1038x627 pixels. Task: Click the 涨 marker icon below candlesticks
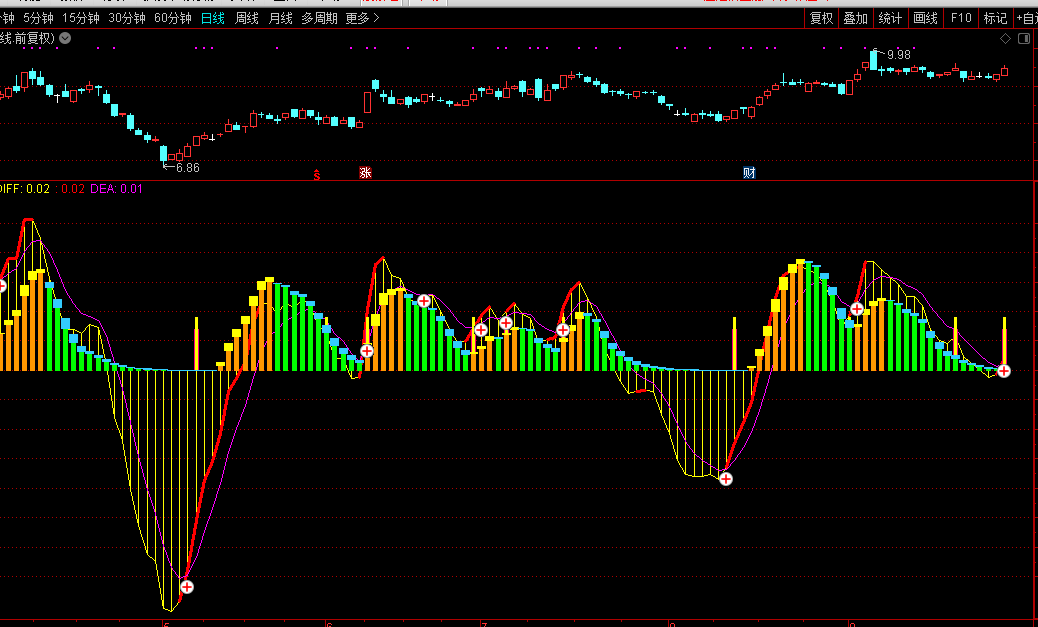point(366,173)
